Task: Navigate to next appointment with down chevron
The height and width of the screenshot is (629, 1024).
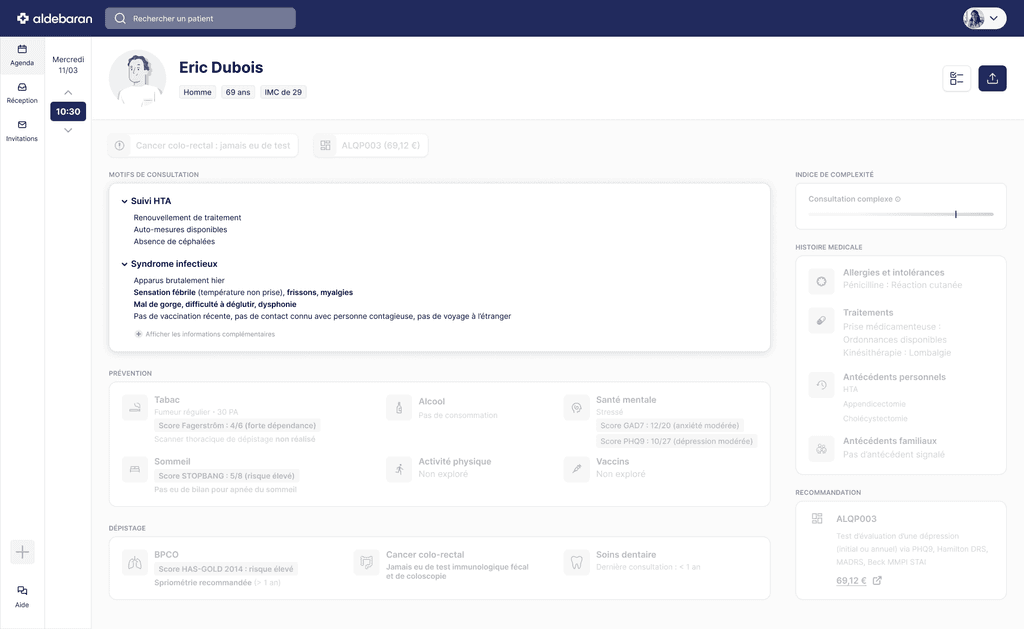Action: (67, 130)
